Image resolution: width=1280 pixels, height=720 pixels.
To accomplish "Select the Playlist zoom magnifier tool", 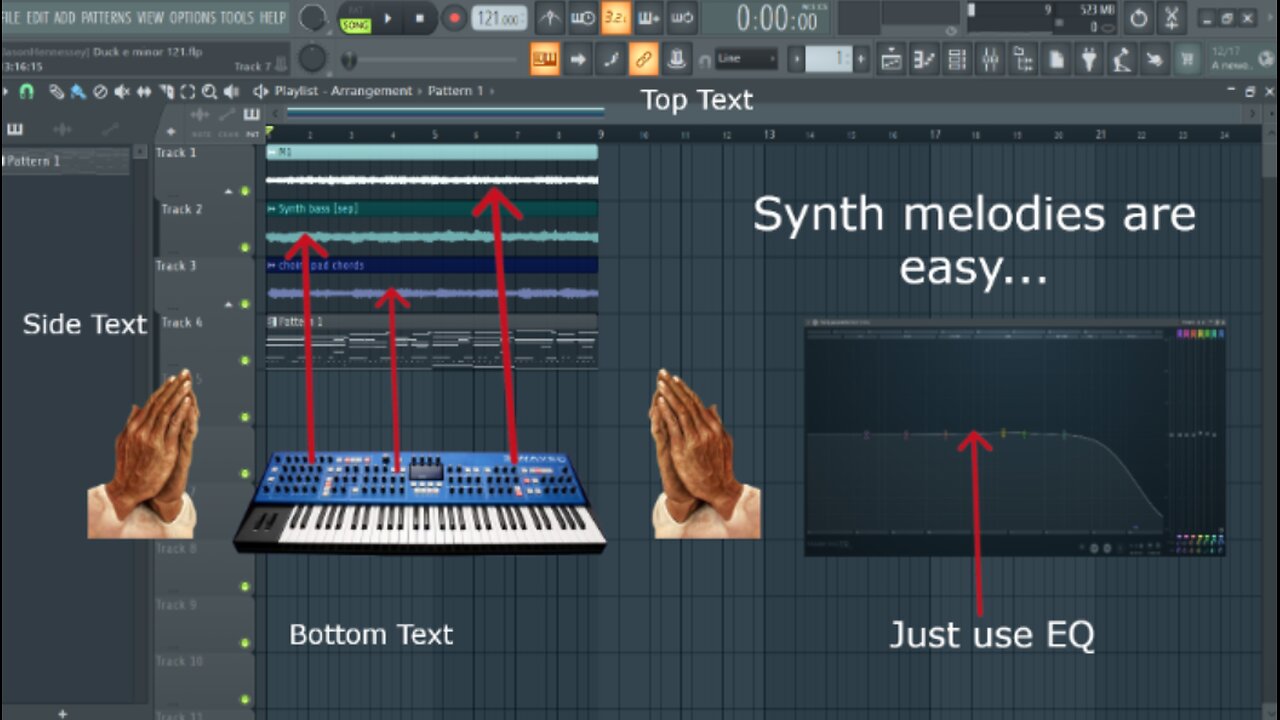I will tap(209, 91).
